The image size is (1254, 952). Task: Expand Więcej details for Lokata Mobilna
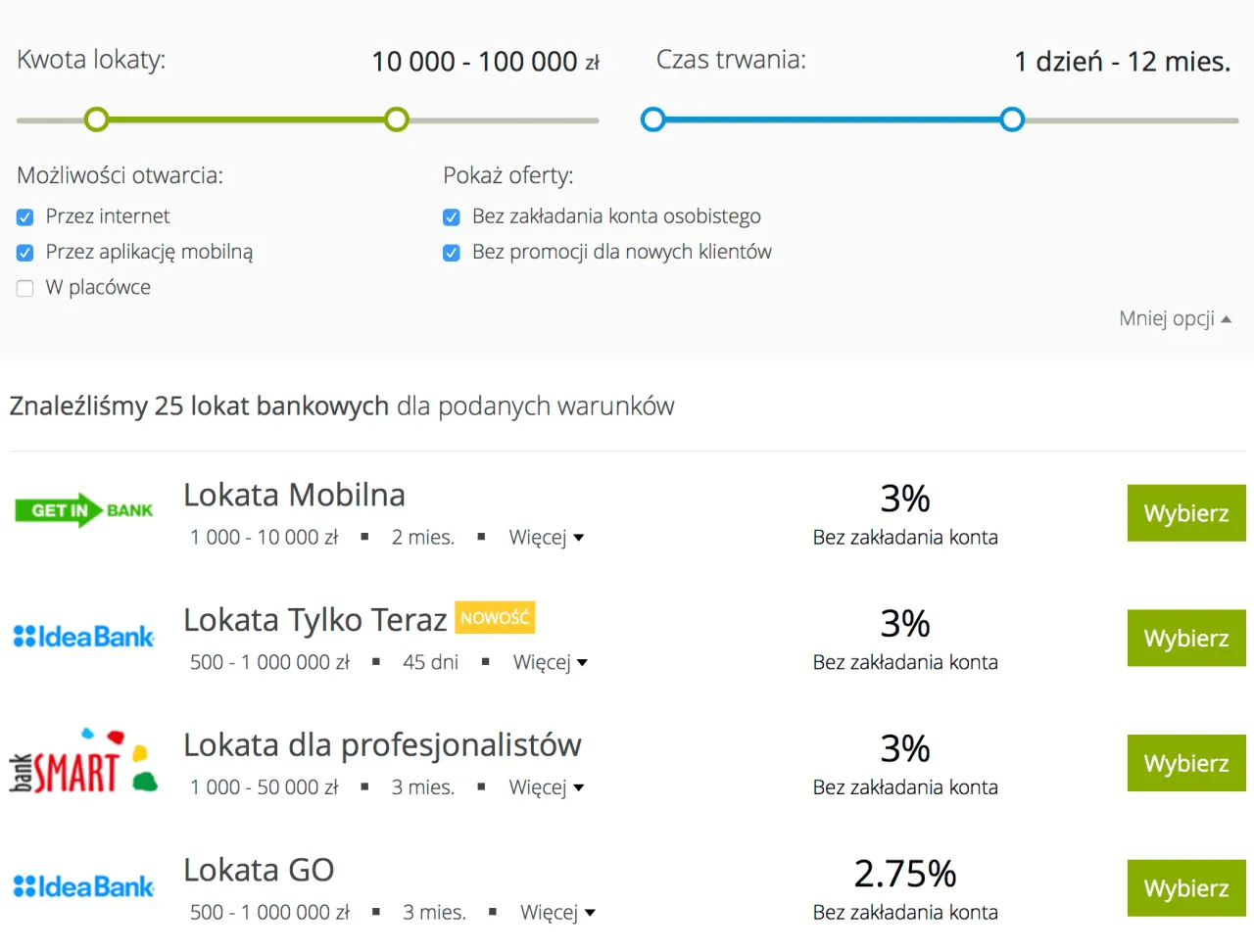[x=547, y=537]
